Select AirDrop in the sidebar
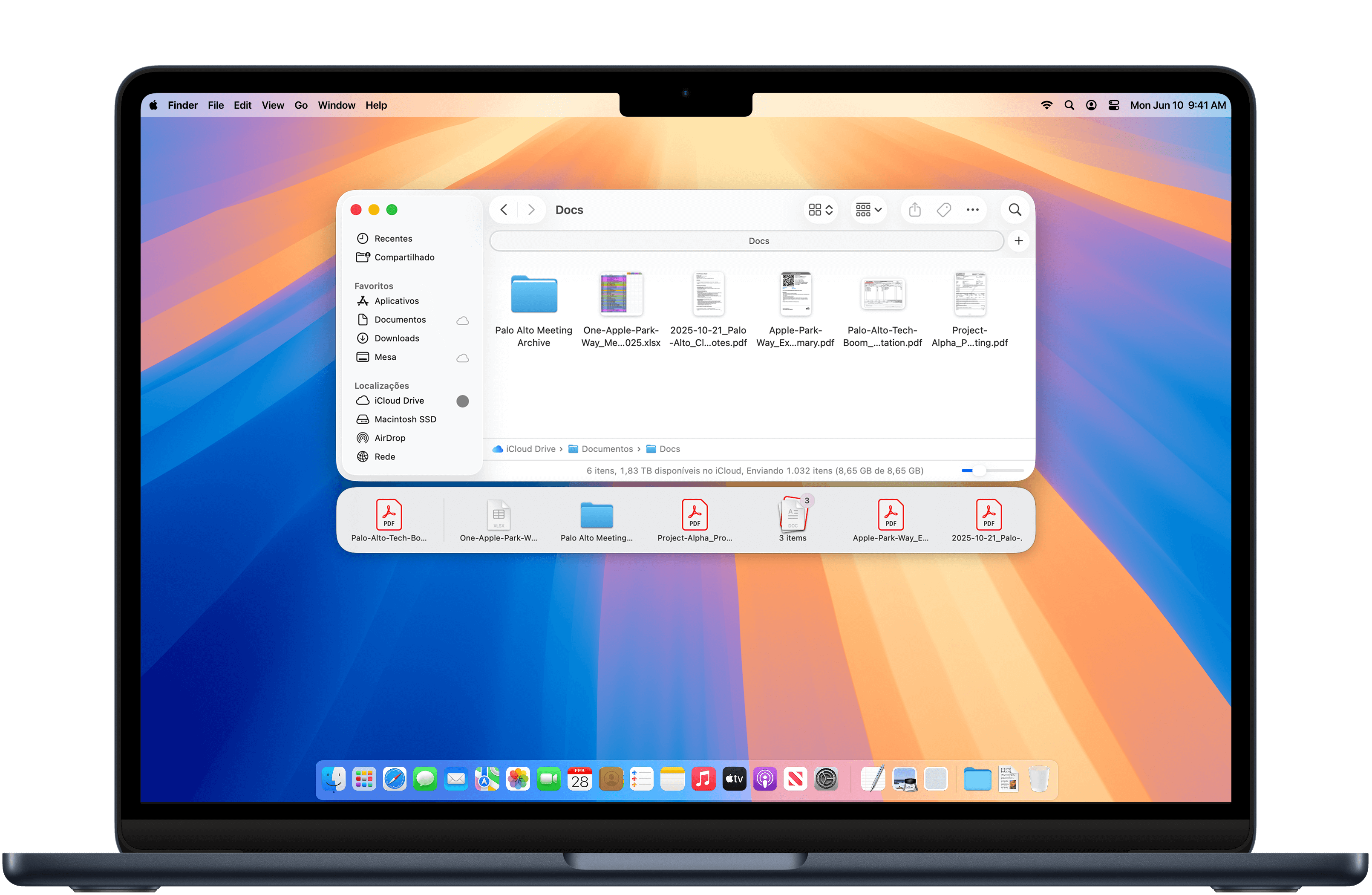The image size is (1372, 895). point(389,438)
